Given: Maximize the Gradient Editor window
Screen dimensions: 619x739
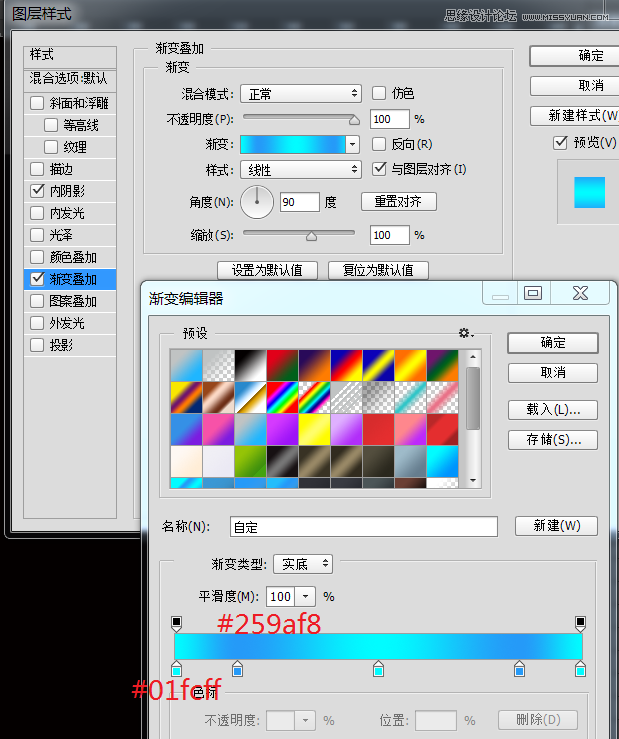Looking at the screenshot, I should point(533,293).
